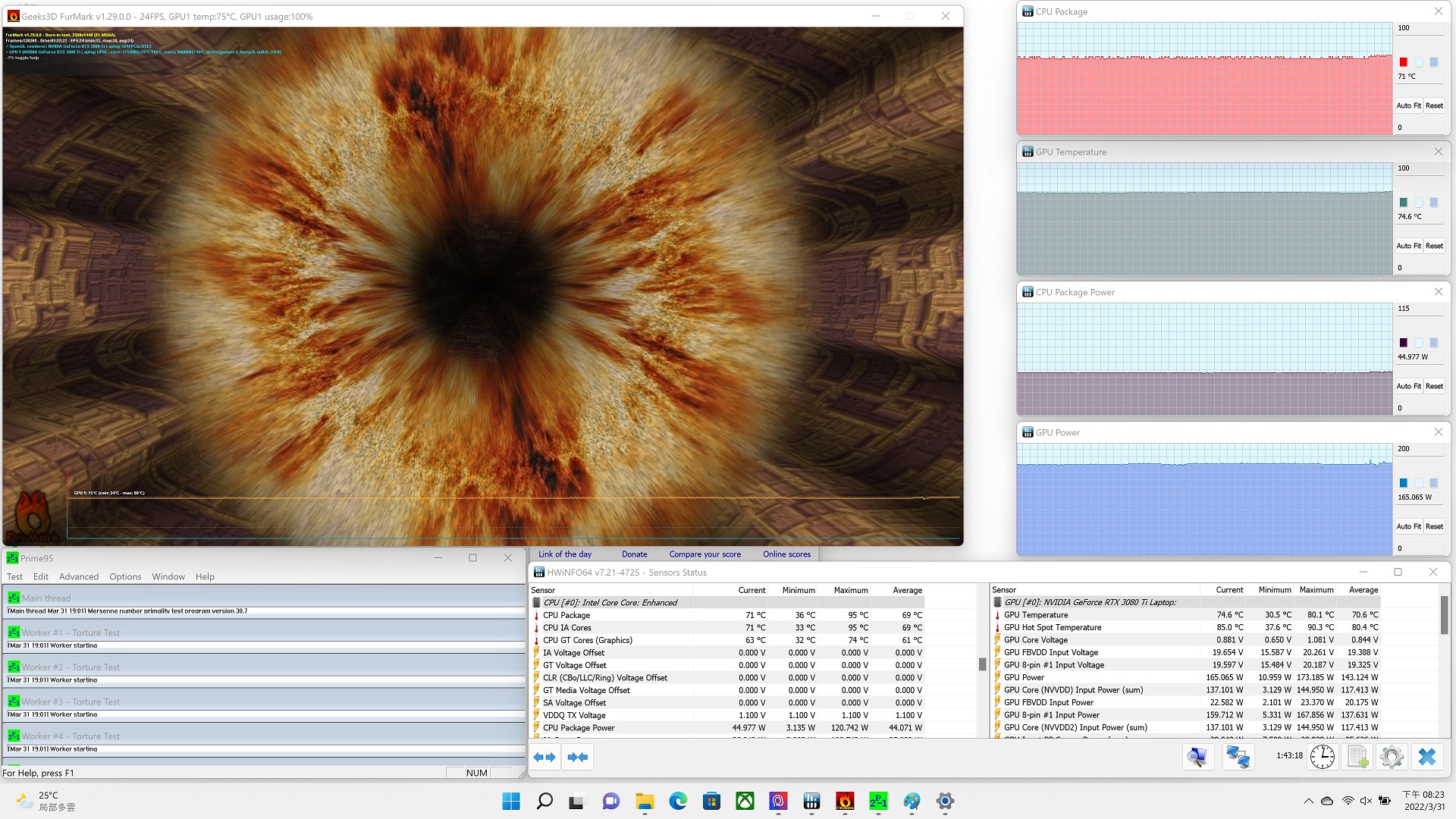Image resolution: width=1456 pixels, height=819 pixels.
Task: Open HWiNFO icon in the taskbar
Action: [x=811, y=801]
